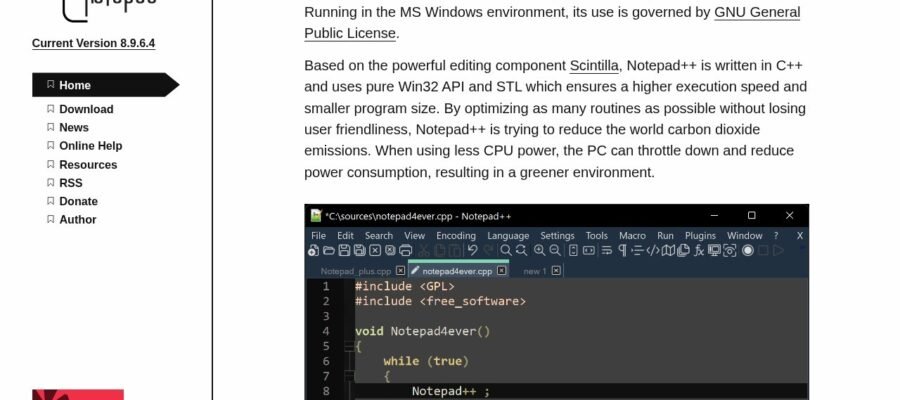Open the ? help menu
The width and height of the screenshot is (900, 400).
pos(776,235)
